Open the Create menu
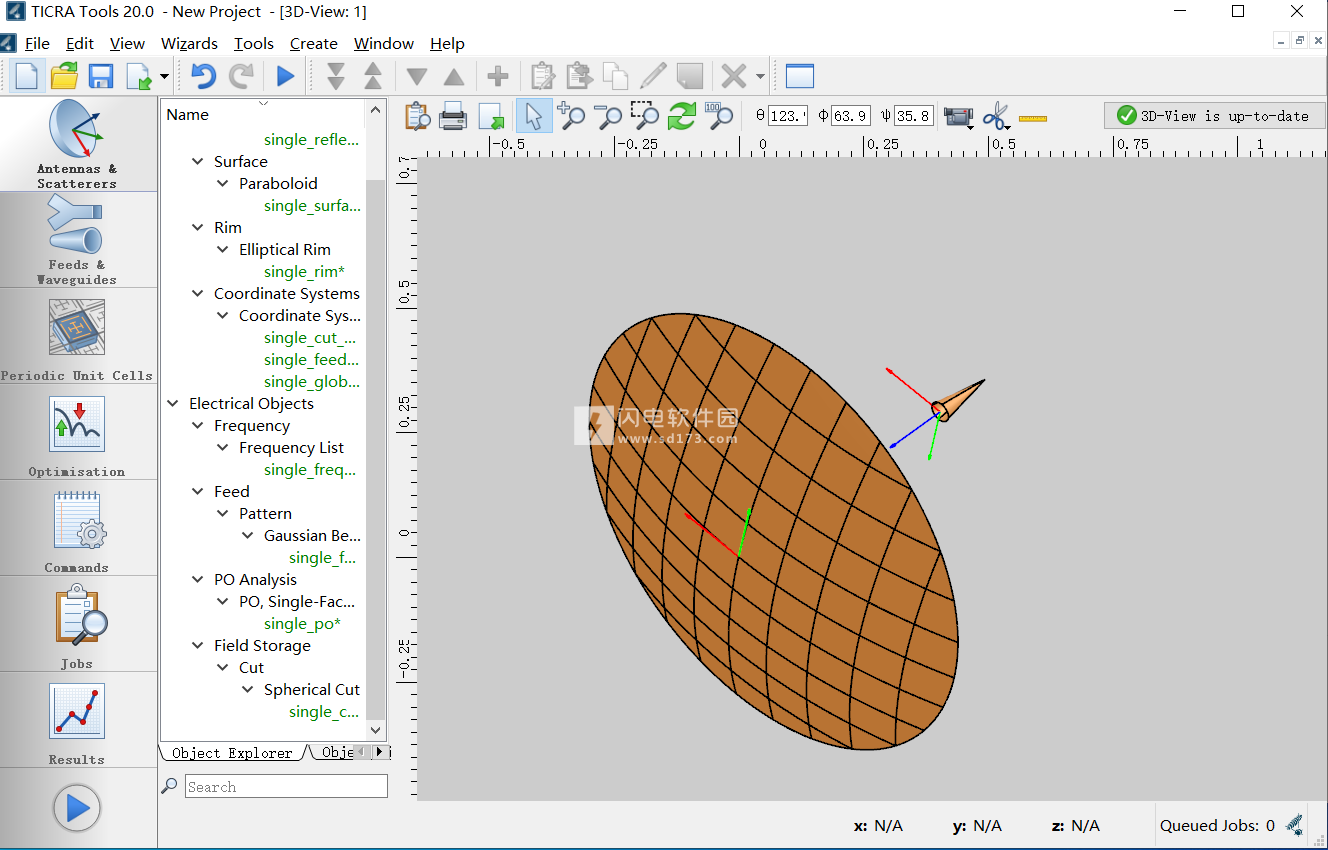Viewport: 1328px width, 850px height. pos(314,43)
